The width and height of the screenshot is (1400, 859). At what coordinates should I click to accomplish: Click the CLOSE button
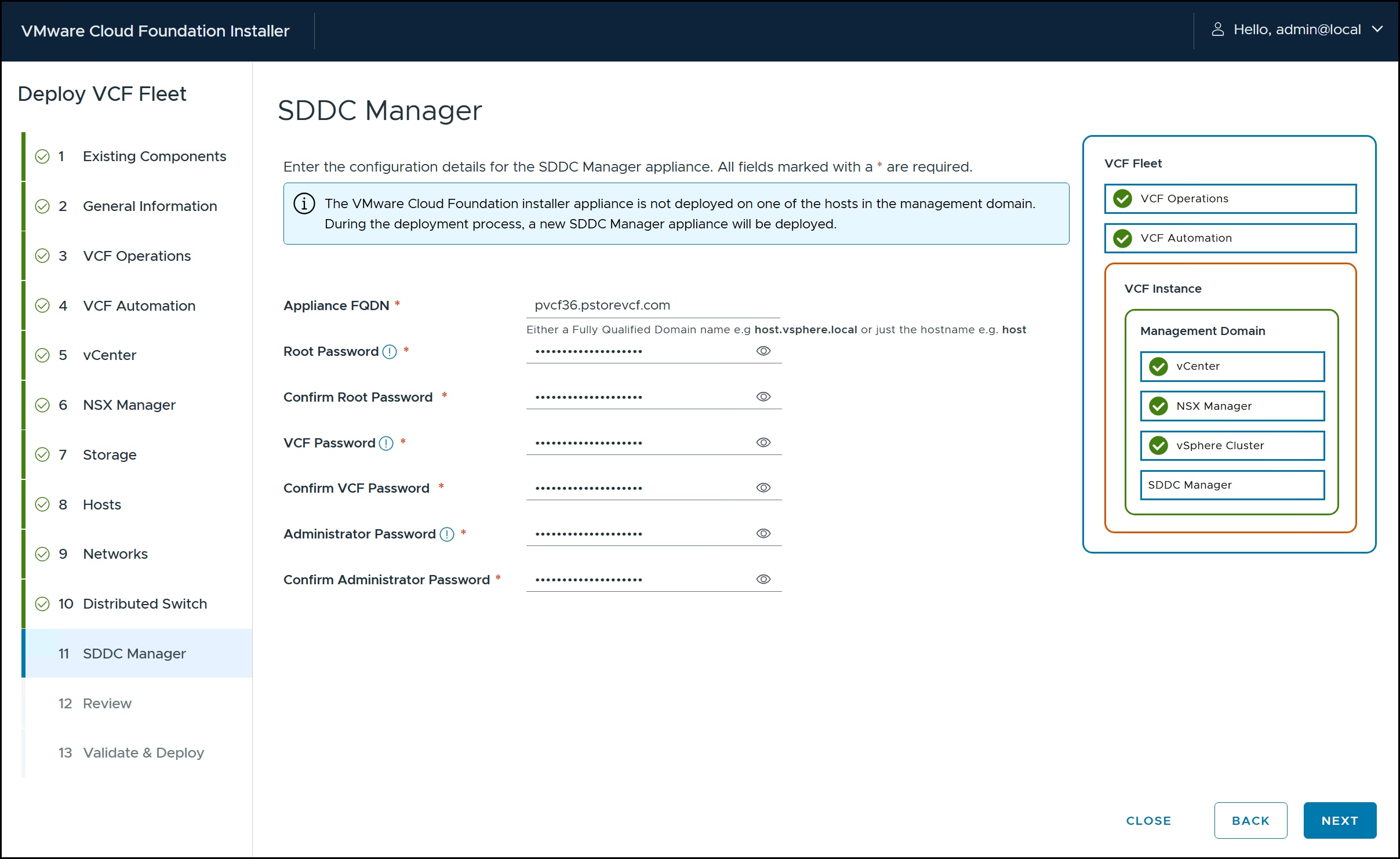[1148, 821]
